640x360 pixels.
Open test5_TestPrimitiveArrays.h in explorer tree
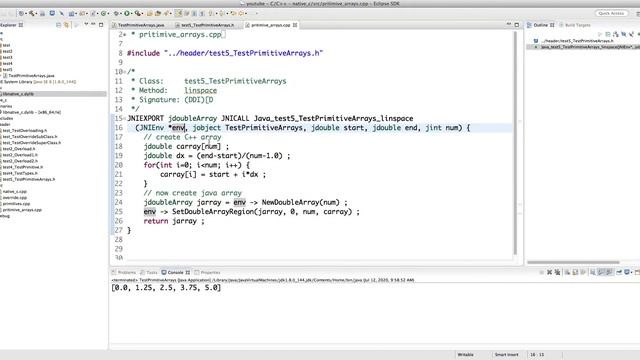point(28,179)
